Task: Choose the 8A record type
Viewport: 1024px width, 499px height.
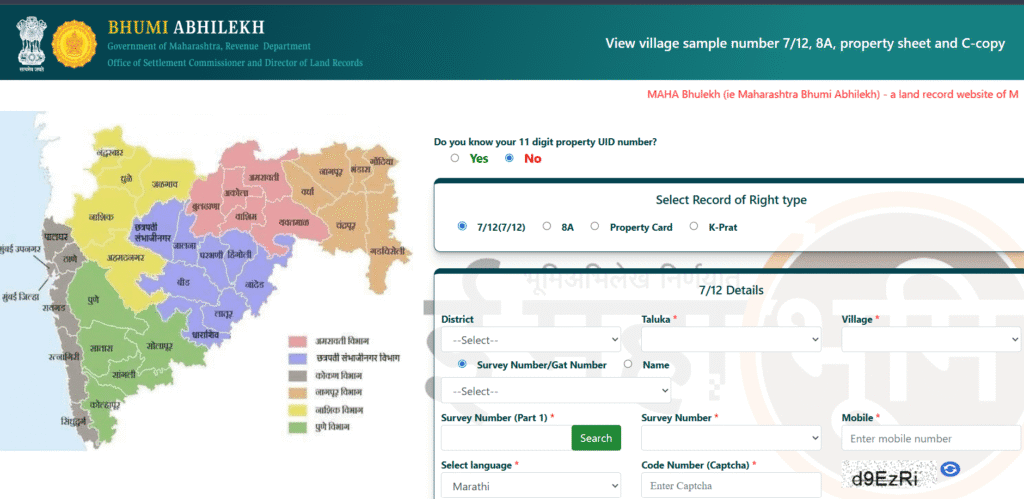Action: 547,227
